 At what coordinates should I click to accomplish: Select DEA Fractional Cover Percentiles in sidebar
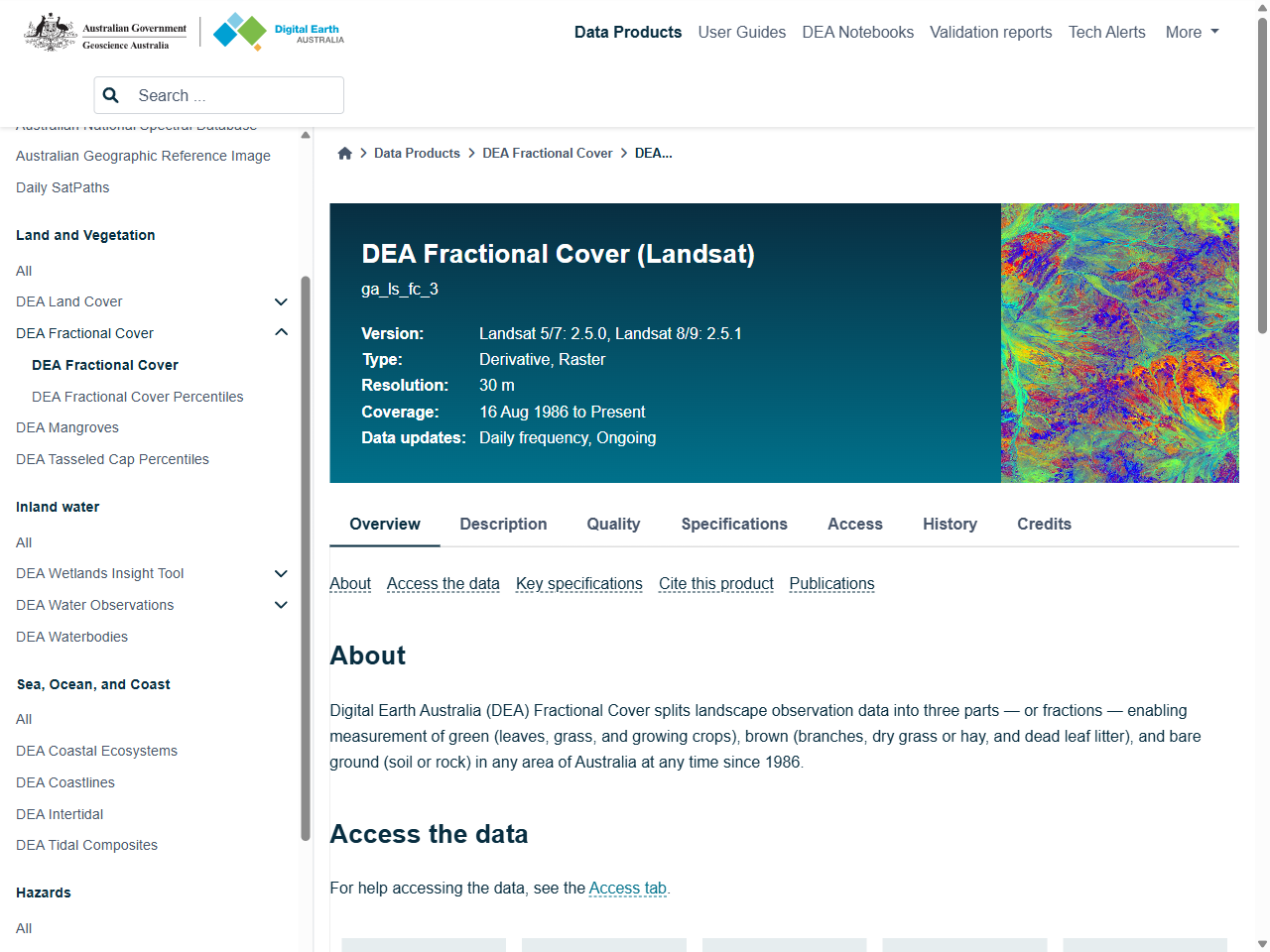(x=138, y=397)
